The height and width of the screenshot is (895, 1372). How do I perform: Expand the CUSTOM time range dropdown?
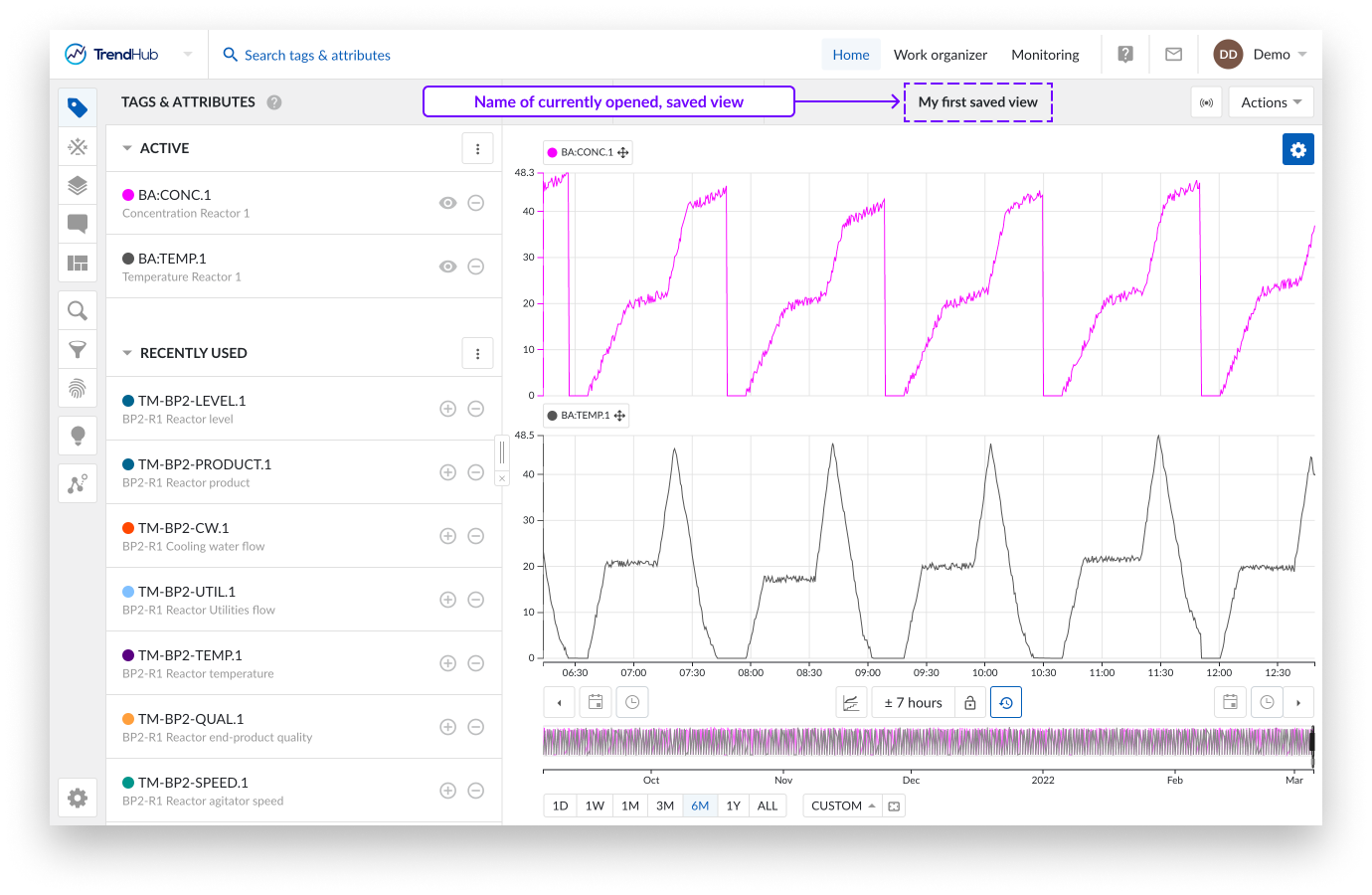[x=842, y=805]
